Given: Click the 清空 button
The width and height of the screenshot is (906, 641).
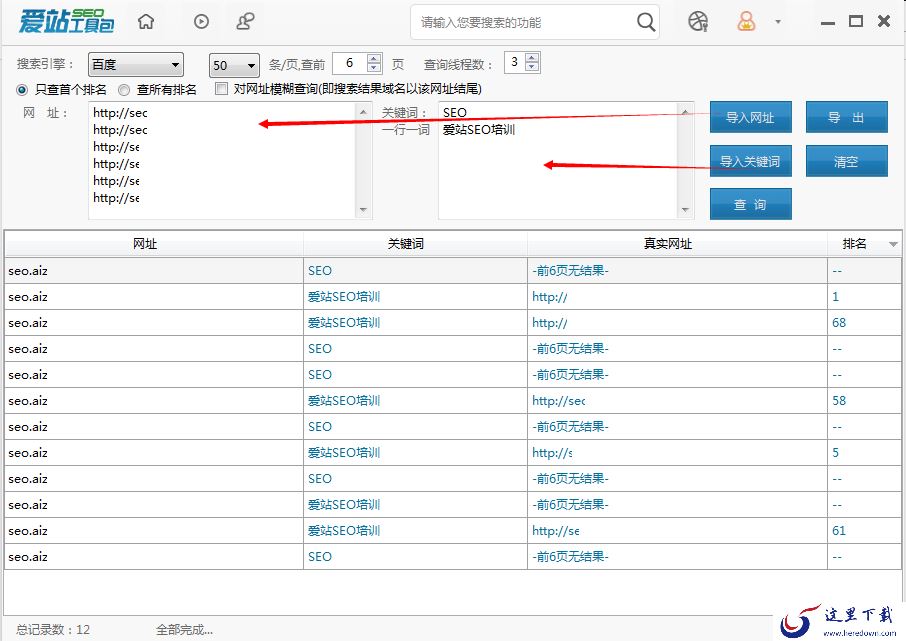Looking at the screenshot, I should pos(846,161).
